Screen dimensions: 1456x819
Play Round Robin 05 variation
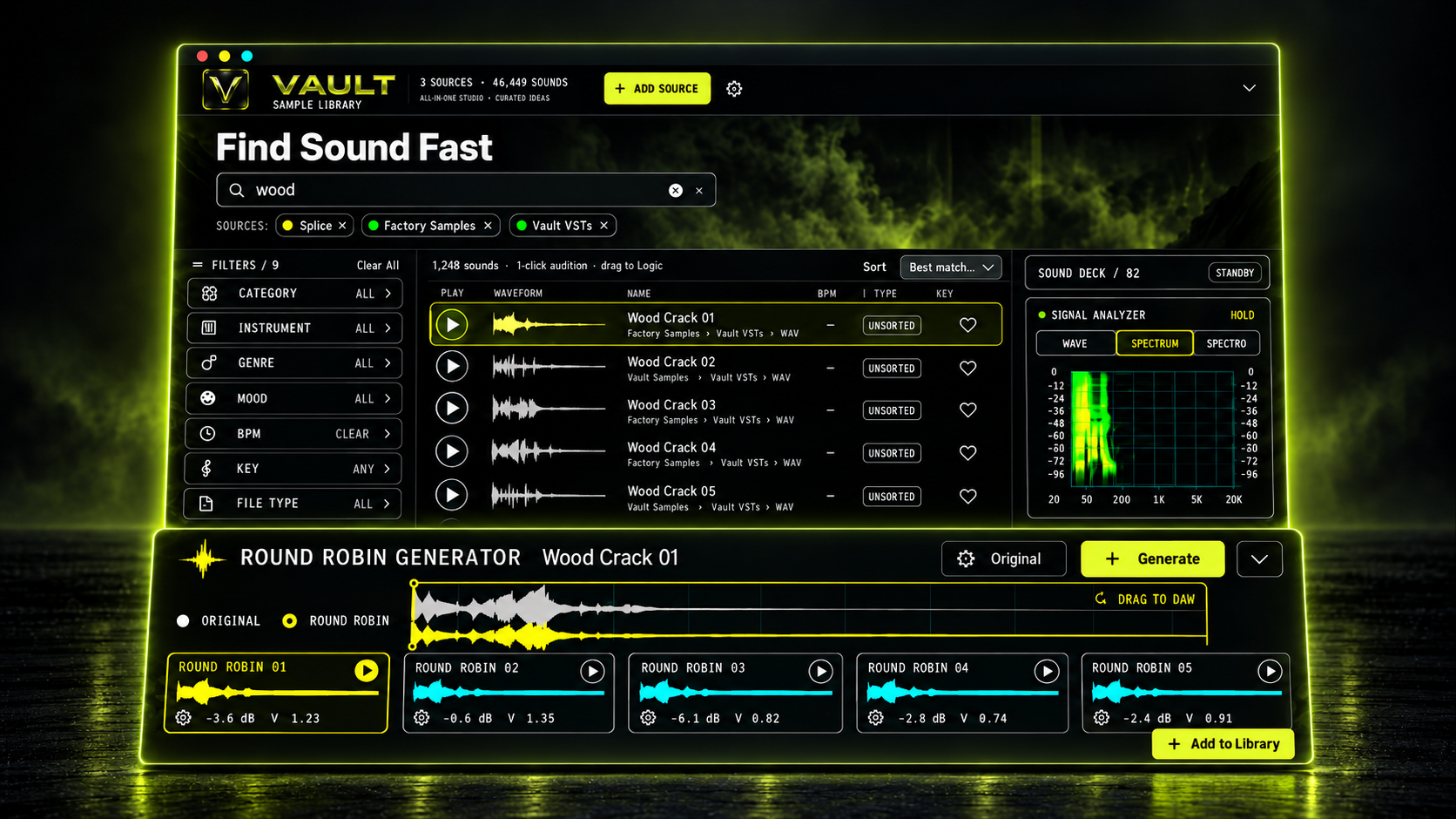1270,671
